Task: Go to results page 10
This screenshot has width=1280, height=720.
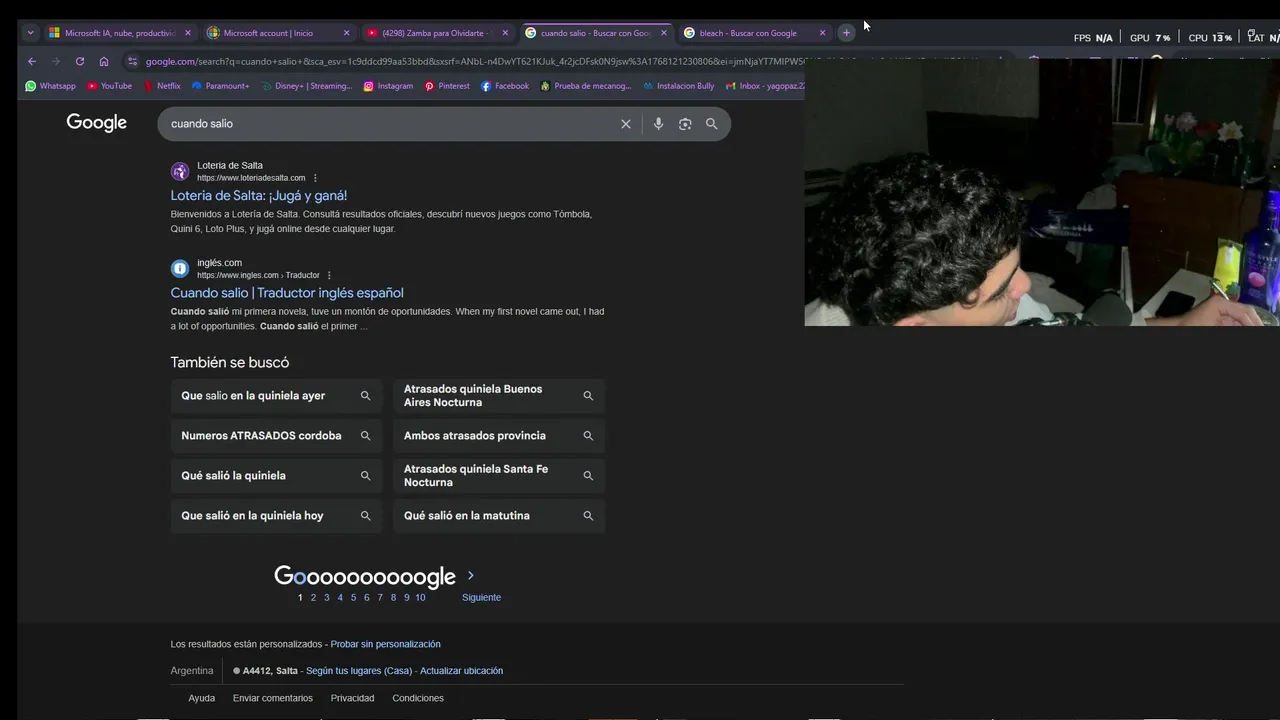Action: [420, 597]
